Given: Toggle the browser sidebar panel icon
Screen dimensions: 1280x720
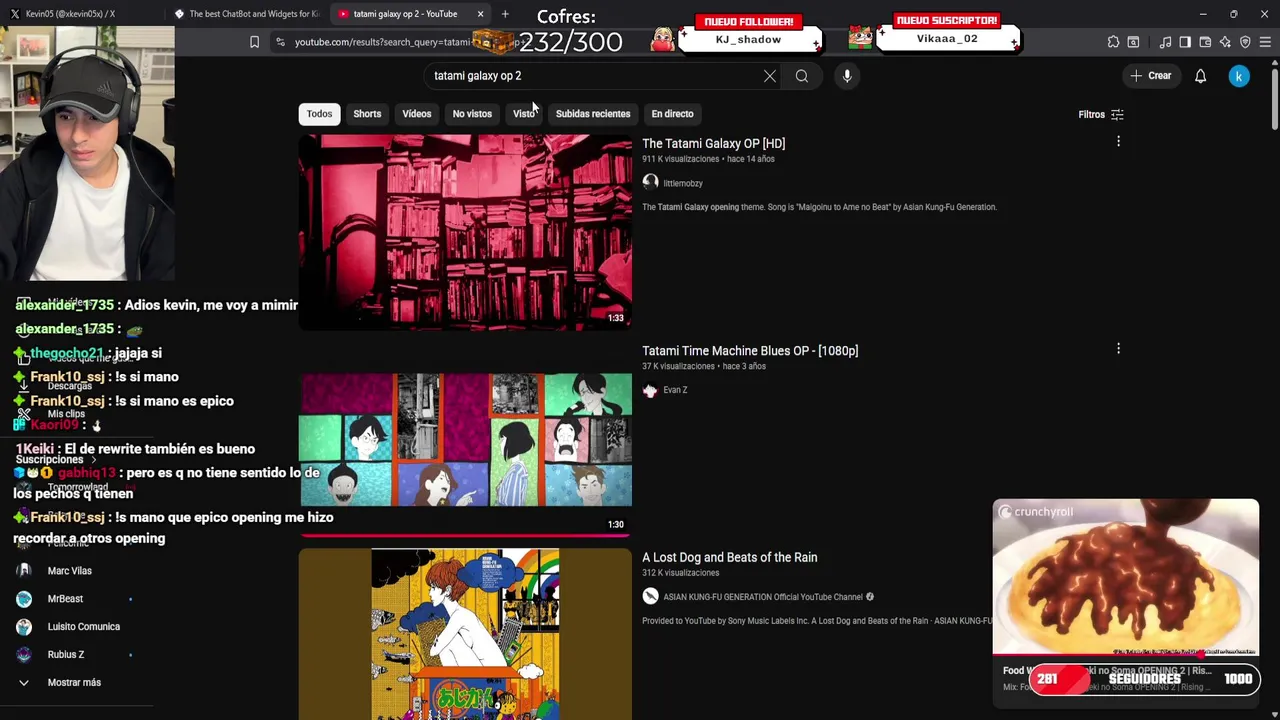Looking at the screenshot, I should [x=1185, y=42].
